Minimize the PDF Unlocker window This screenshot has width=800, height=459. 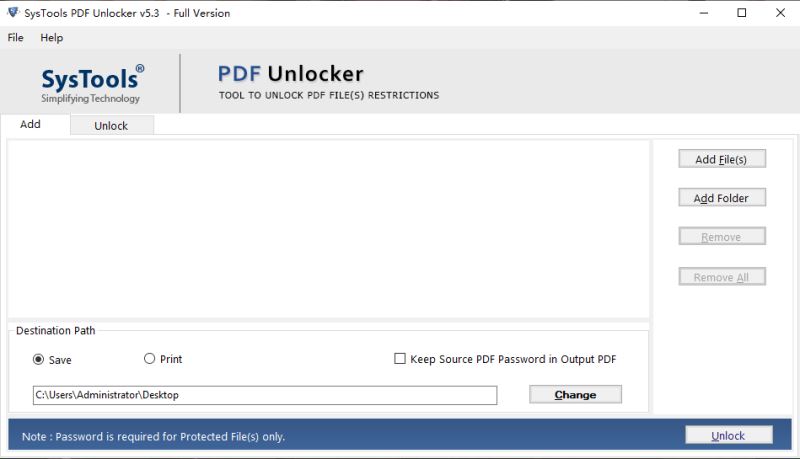point(704,13)
